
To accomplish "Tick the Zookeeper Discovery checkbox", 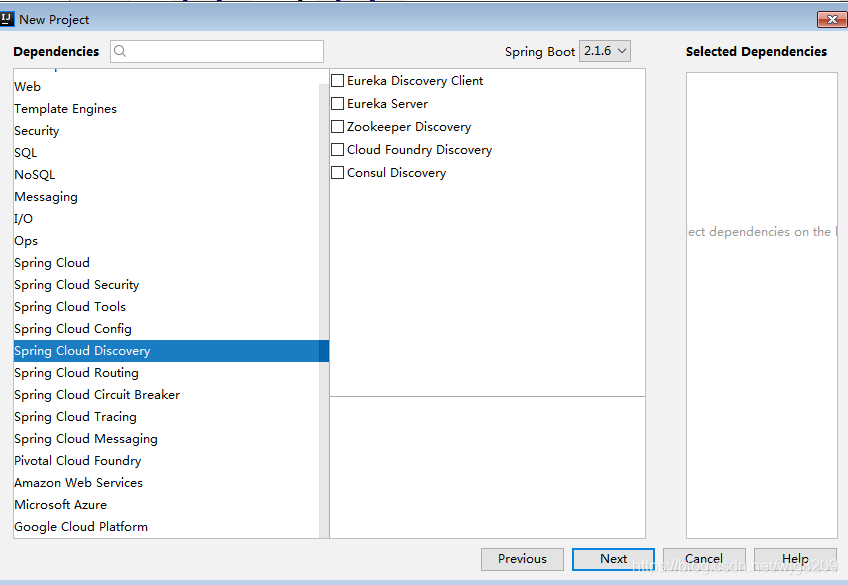I will pos(337,127).
